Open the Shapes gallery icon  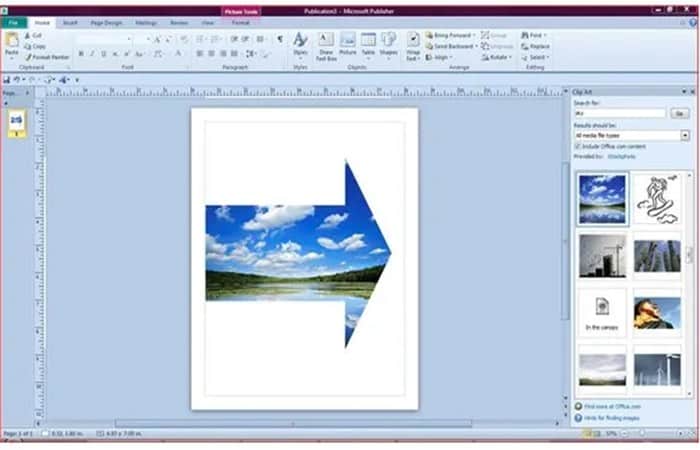click(388, 44)
